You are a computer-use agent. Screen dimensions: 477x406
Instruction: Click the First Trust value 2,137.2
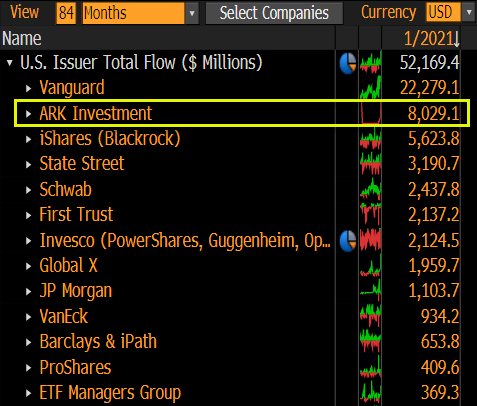click(x=434, y=215)
